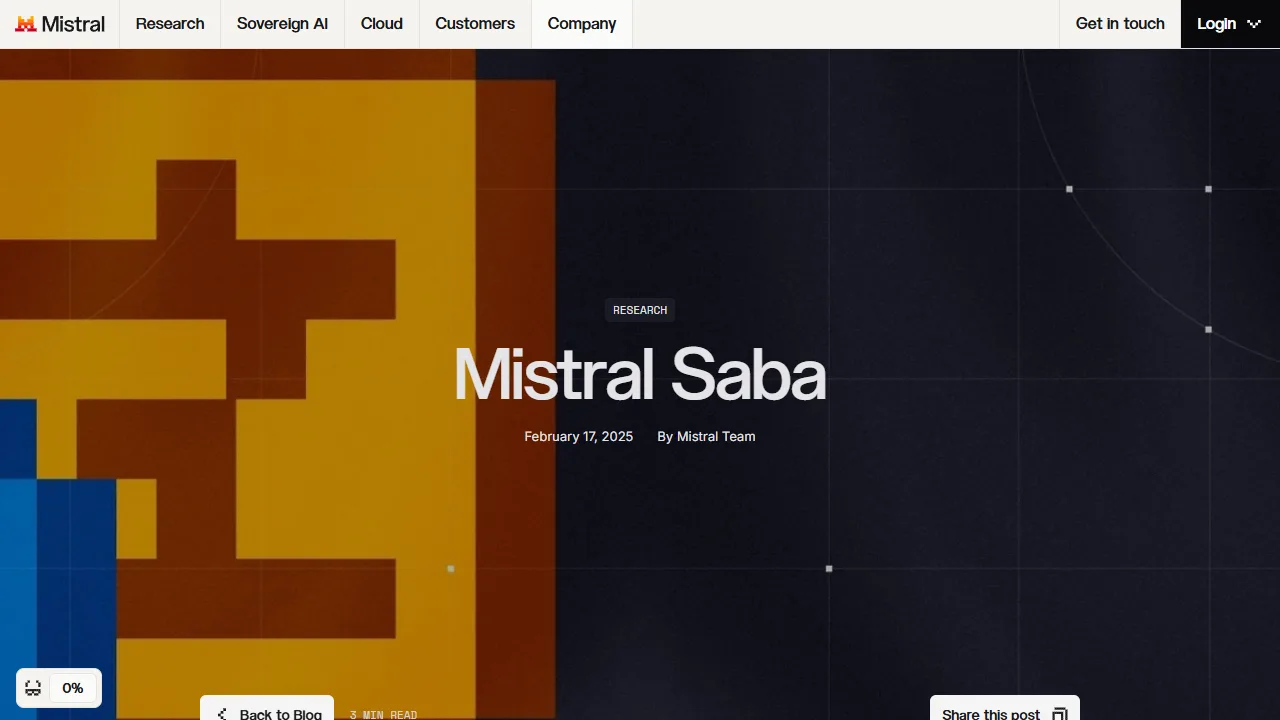The height and width of the screenshot is (720, 1280).
Task: Click Share this post button
Action: (x=1005, y=710)
